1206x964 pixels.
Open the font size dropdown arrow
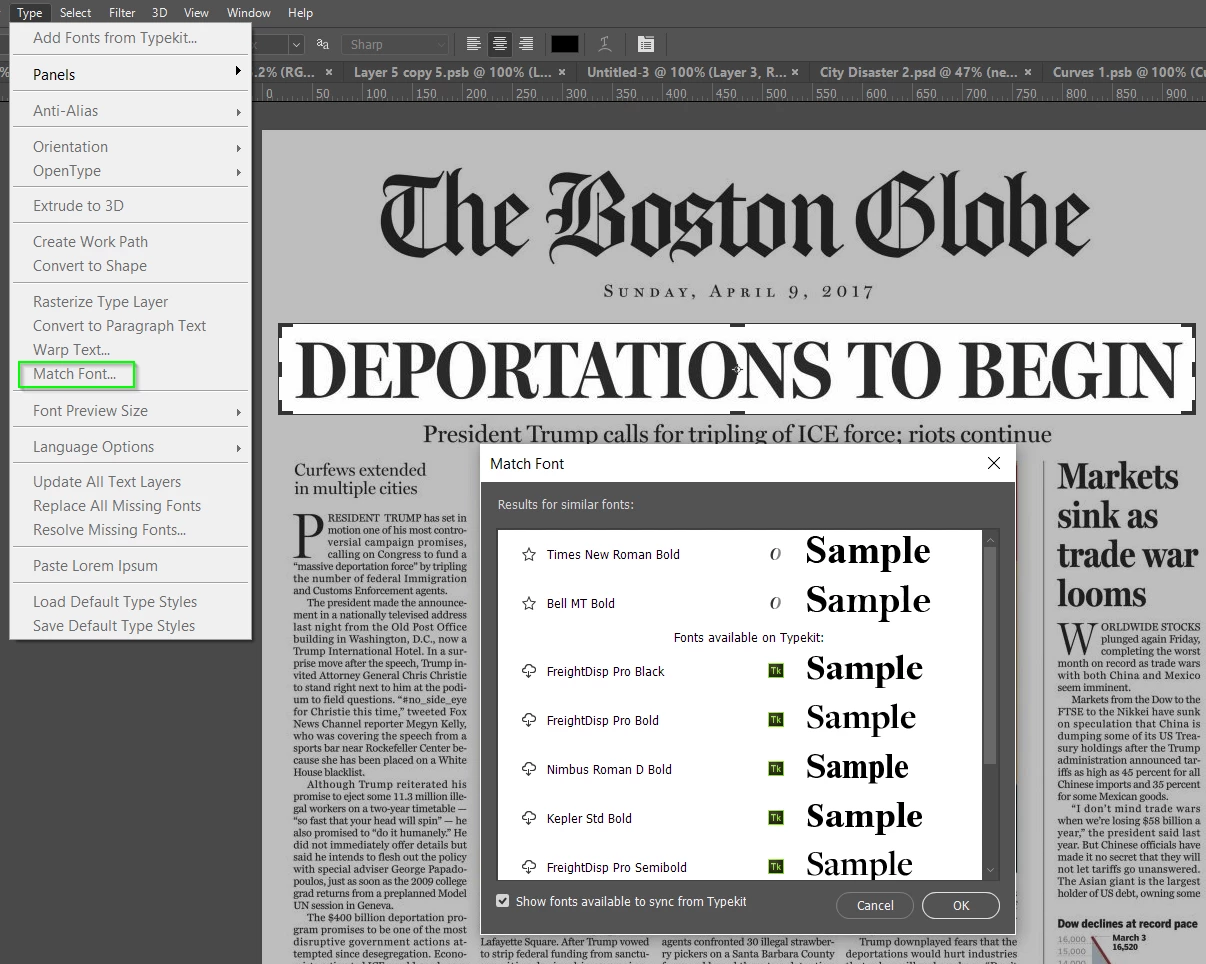point(296,44)
